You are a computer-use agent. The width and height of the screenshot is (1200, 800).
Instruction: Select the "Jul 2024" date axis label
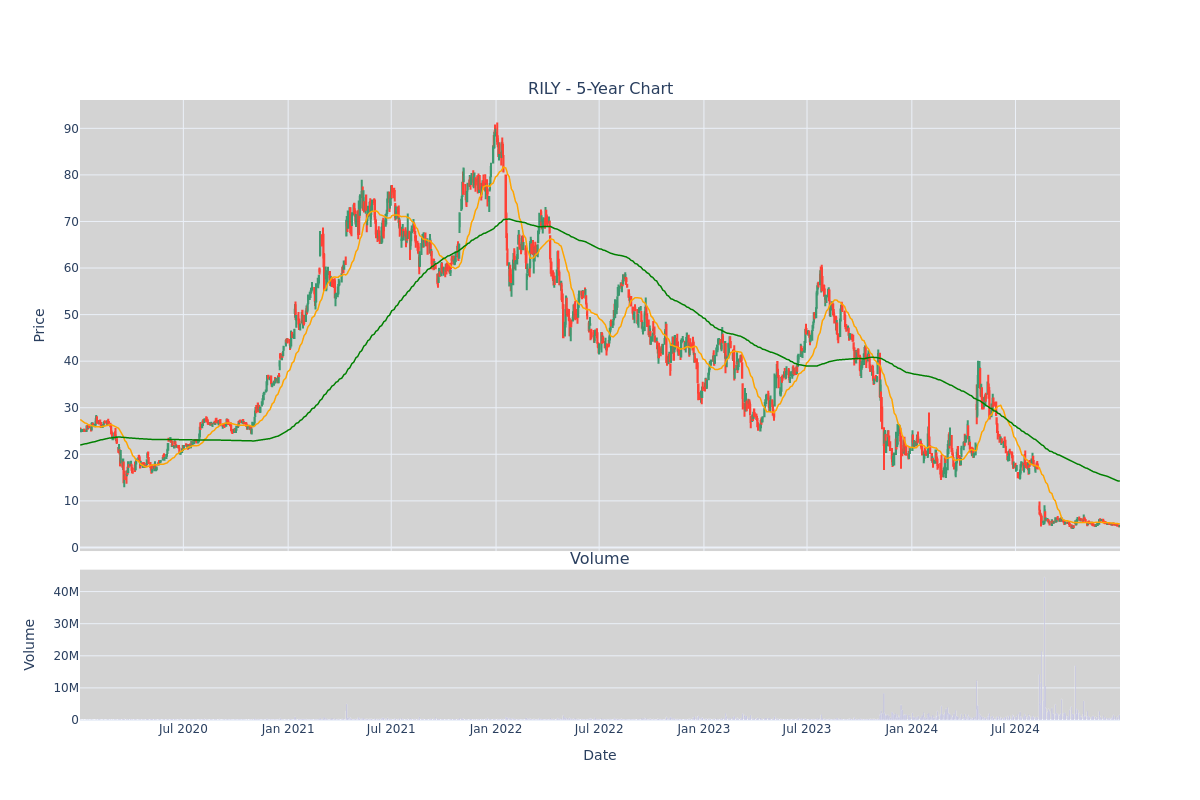click(1015, 729)
